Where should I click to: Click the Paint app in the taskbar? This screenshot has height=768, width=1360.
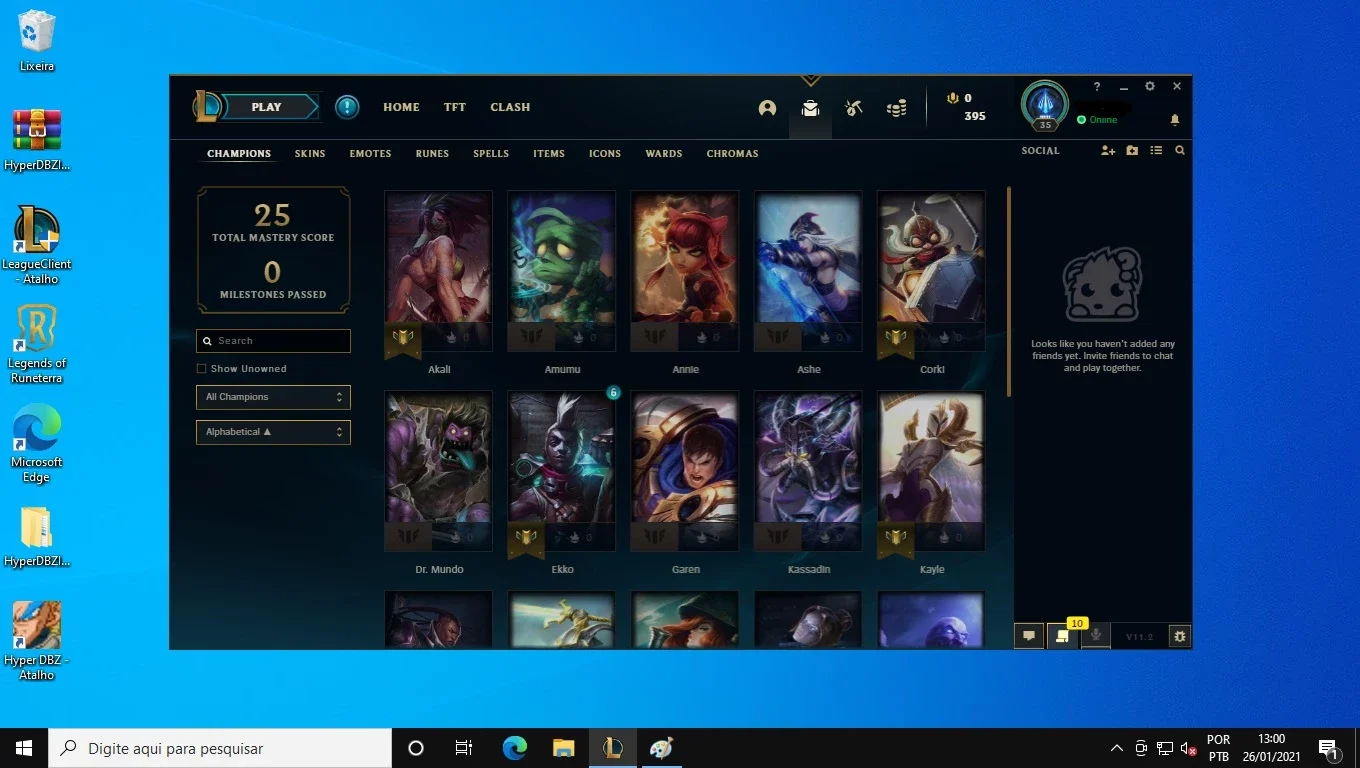pos(661,748)
